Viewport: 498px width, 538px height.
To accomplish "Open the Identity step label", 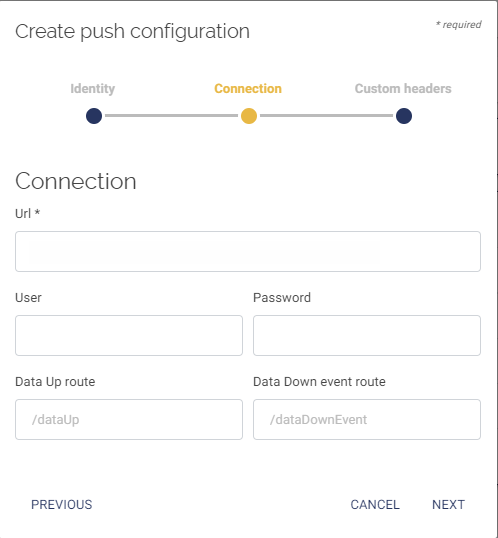I will [x=93, y=89].
